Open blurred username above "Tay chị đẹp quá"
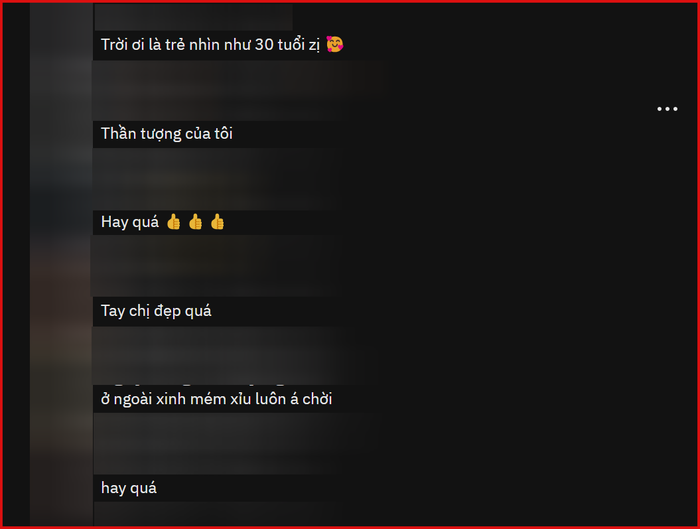The height and width of the screenshot is (529, 700). (x=214, y=266)
